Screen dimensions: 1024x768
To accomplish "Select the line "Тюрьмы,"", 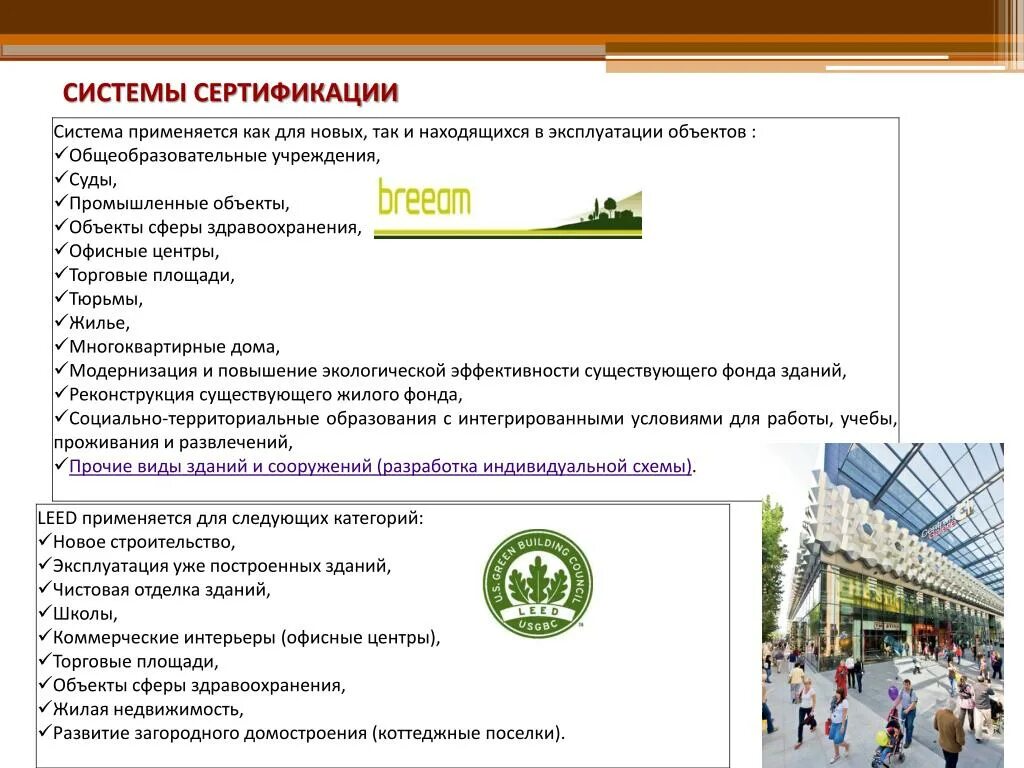I will click(106, 299).
